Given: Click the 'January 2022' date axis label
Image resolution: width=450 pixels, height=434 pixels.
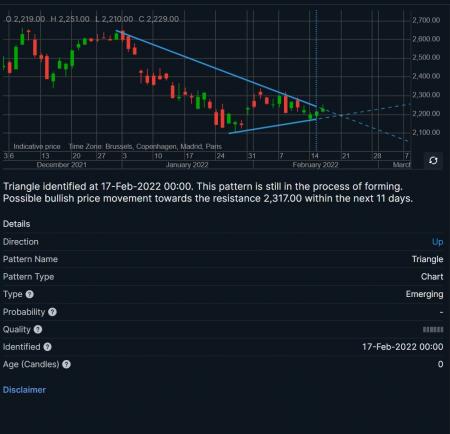Looking at the screenshot, I should click(x=187, y=165).
